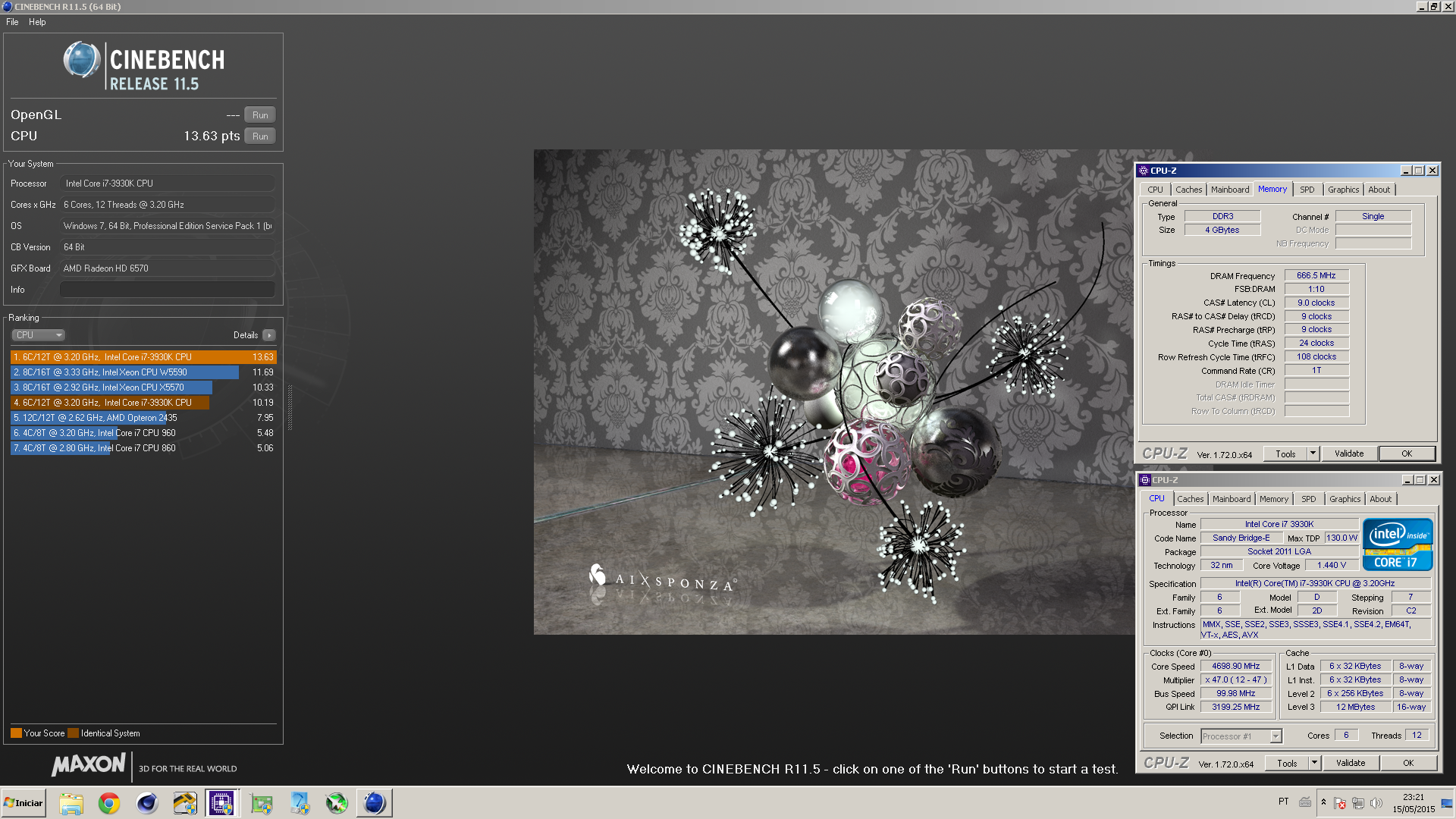This screenshot has width=1456, height=819.
Task: Click DRAM Frequency value 666.5 MHz
Action: (x=1316, y=276)
